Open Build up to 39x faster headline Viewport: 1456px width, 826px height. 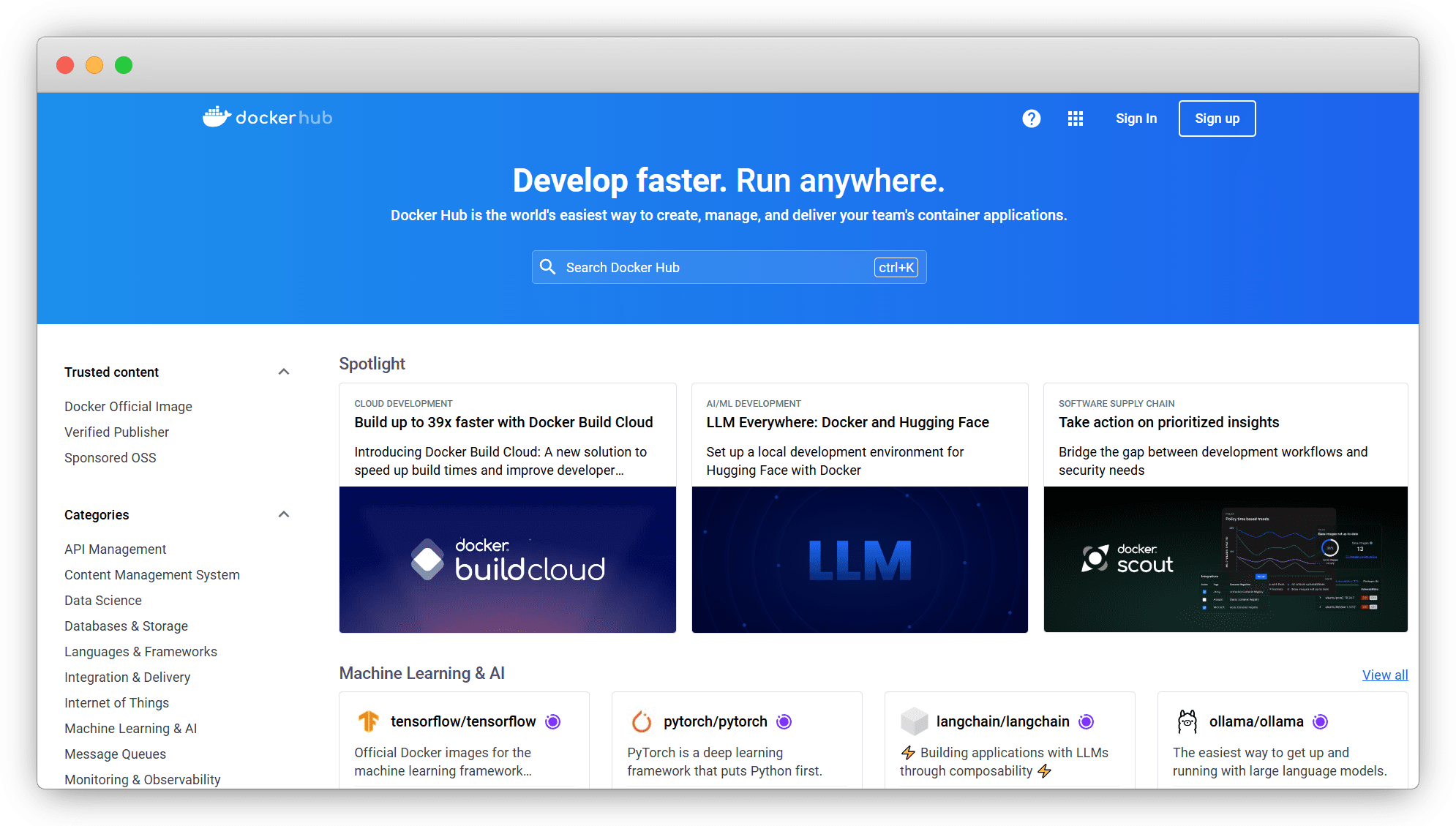point(503,422)
